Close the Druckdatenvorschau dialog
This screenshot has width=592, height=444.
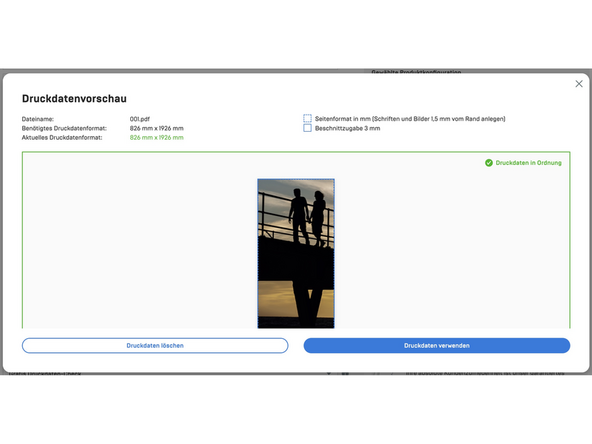point(579,84)
